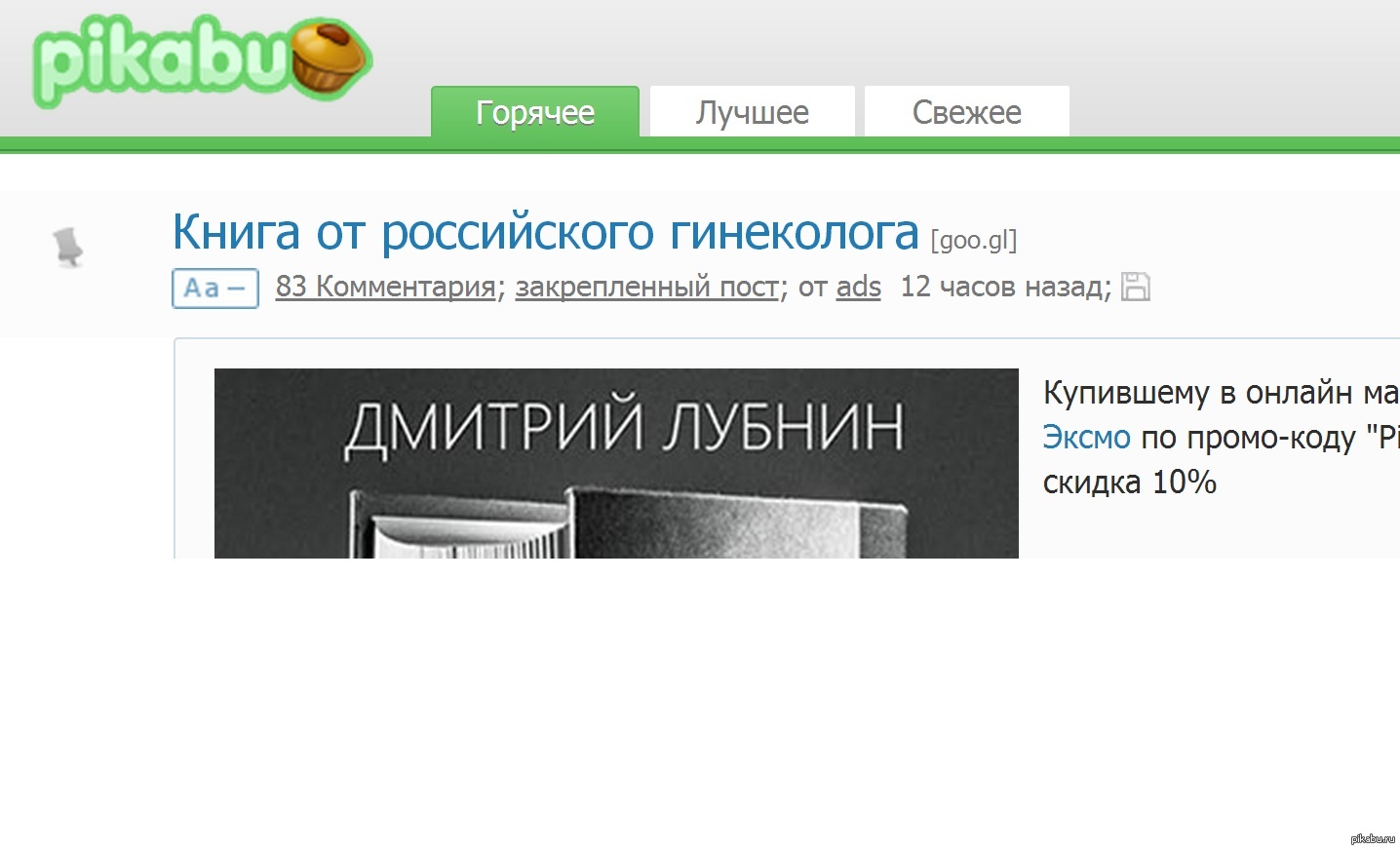Open the Лучшее tab
The height and width of the screenshot is (850, 1400).
752,112
